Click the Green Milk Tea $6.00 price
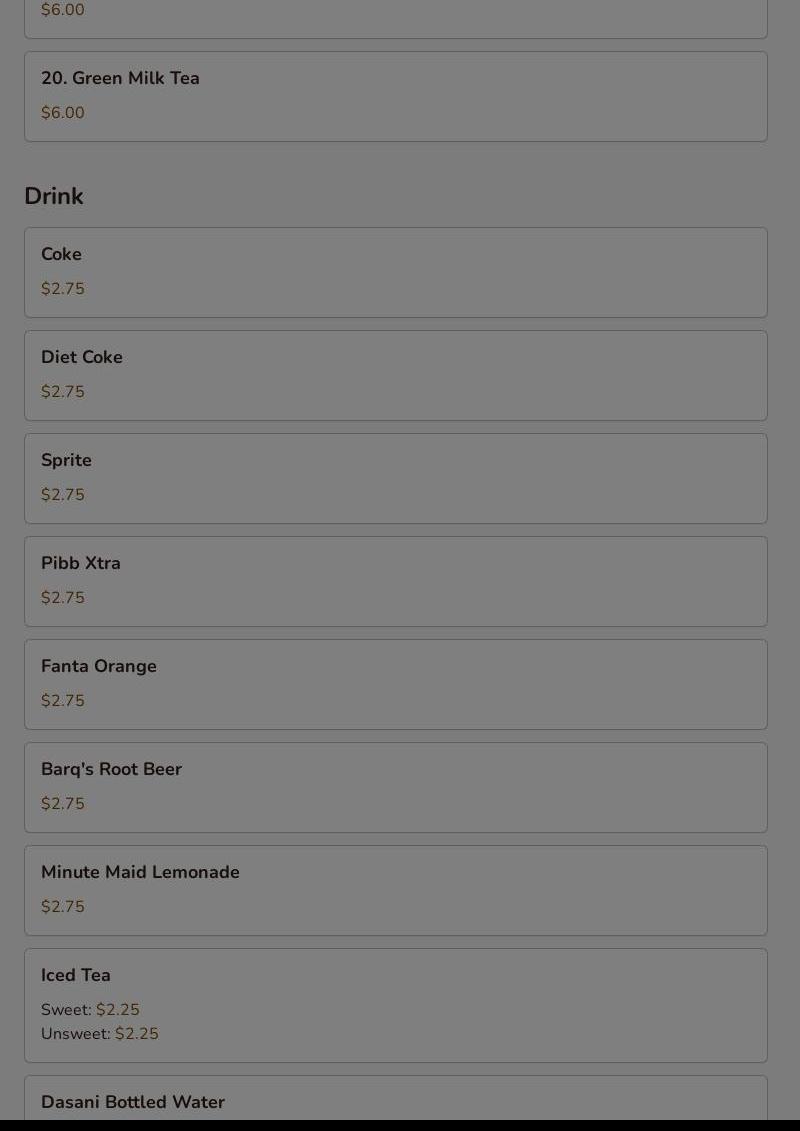 63,113
